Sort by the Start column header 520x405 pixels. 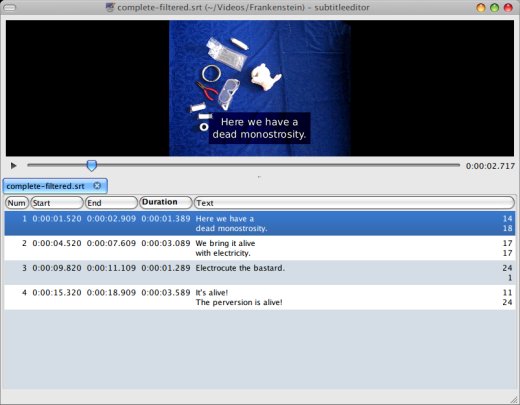point(57,203)
